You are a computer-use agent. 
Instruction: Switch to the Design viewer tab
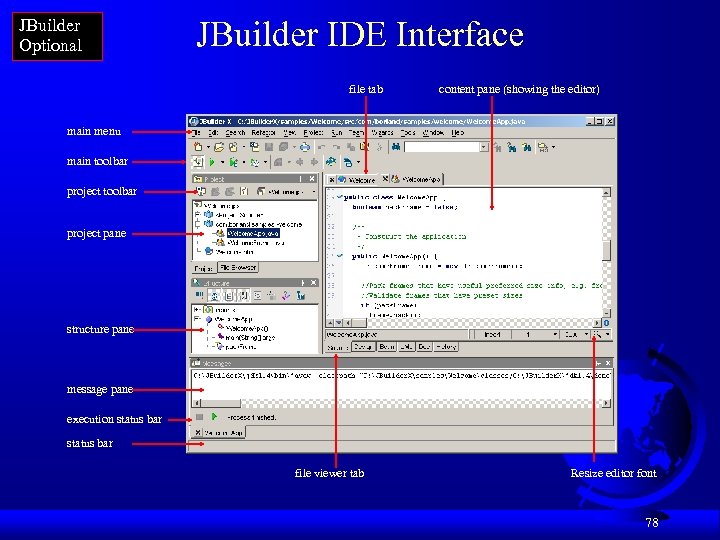click(x=364, y=347)
